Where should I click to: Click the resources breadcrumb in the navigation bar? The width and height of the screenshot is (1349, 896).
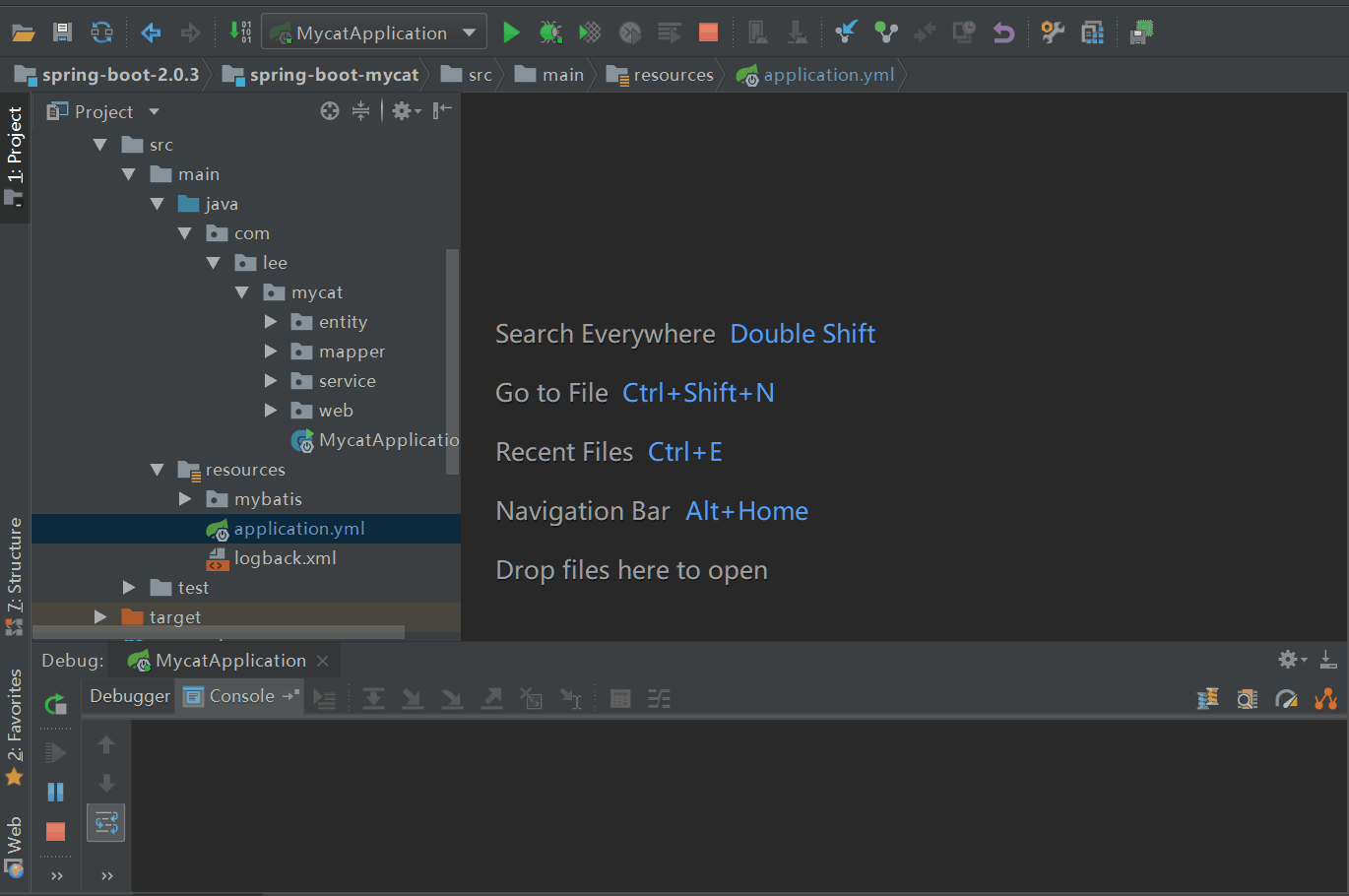point(673,75)
